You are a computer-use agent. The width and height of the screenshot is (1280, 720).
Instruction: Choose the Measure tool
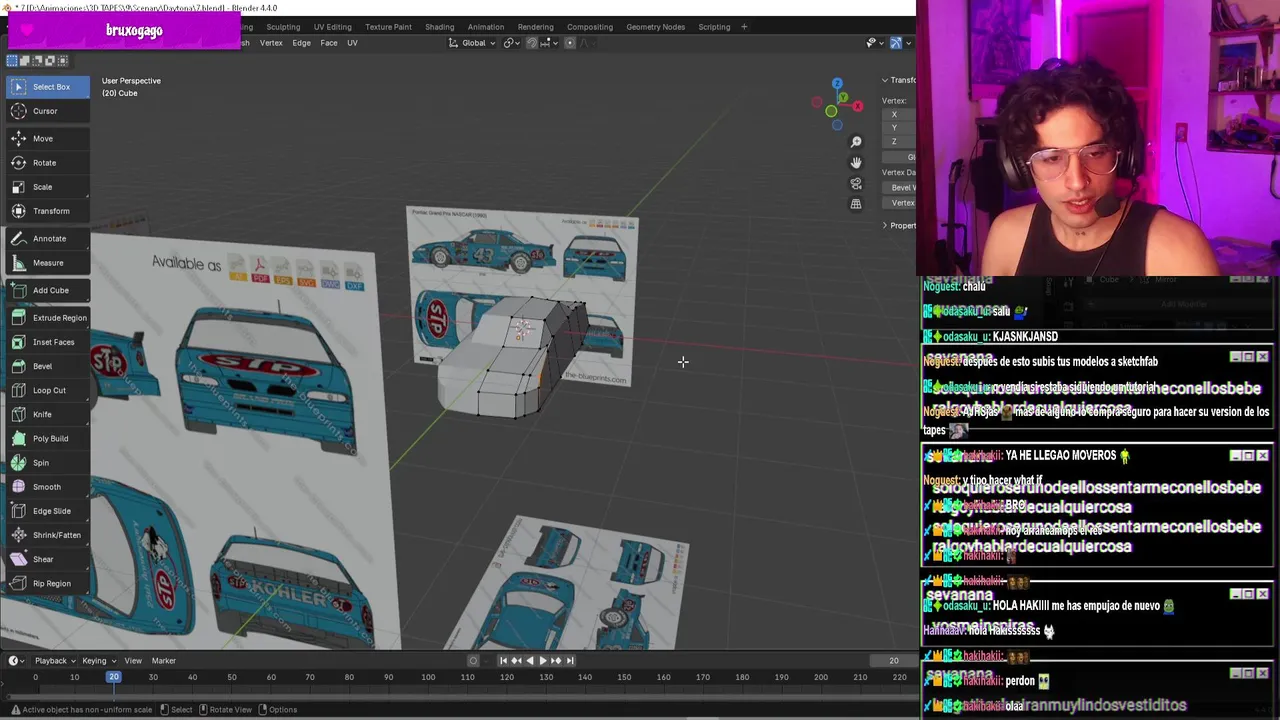[x=46, y=263]
